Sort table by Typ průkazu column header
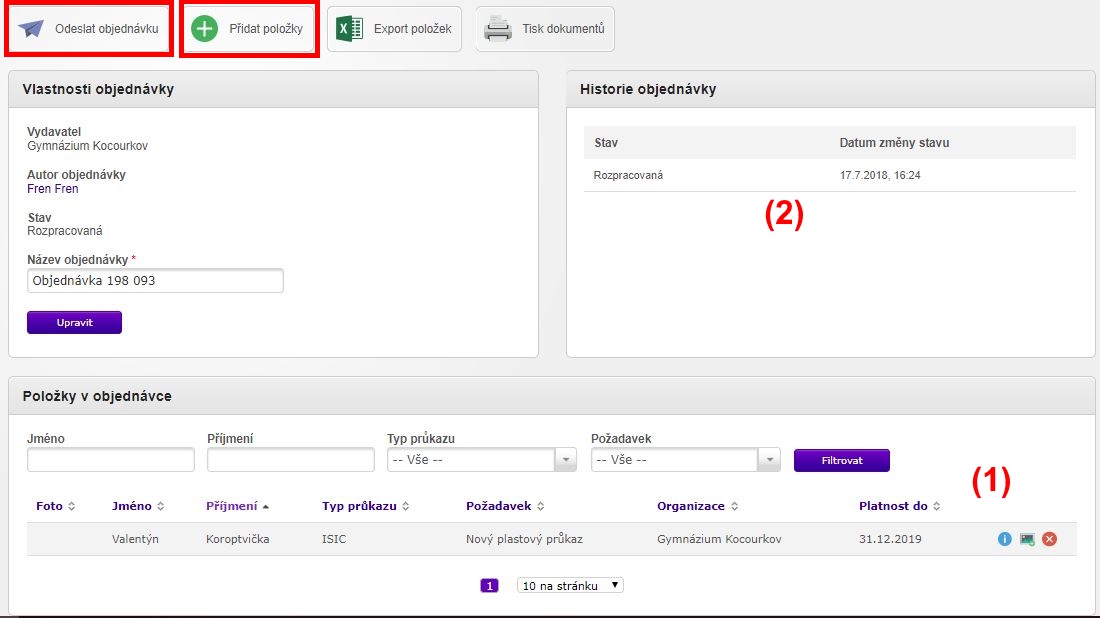The width and height of the screenshot is (1100, 618). coord(365,506)
